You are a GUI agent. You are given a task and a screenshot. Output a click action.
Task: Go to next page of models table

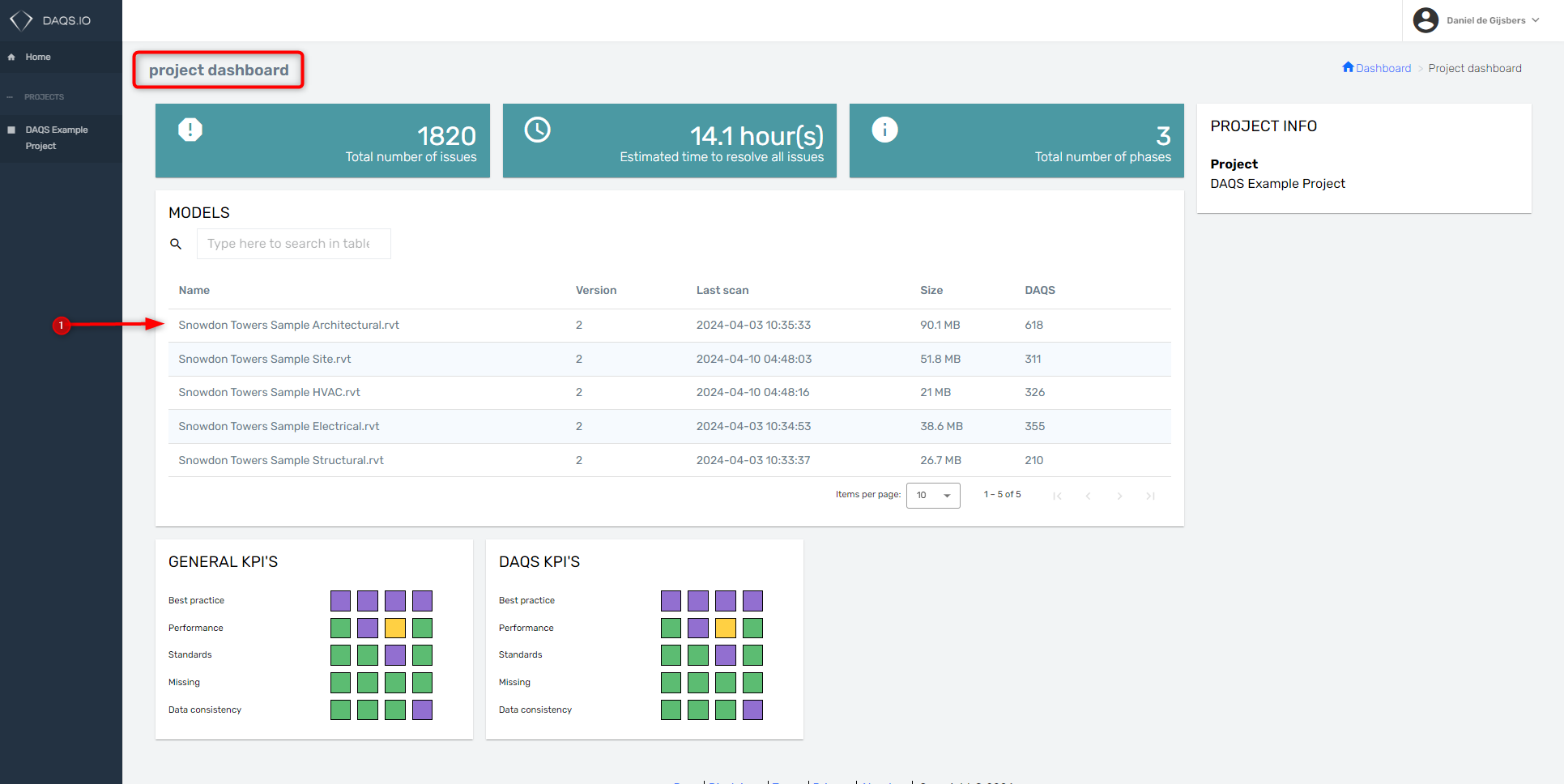(1119, 496)
